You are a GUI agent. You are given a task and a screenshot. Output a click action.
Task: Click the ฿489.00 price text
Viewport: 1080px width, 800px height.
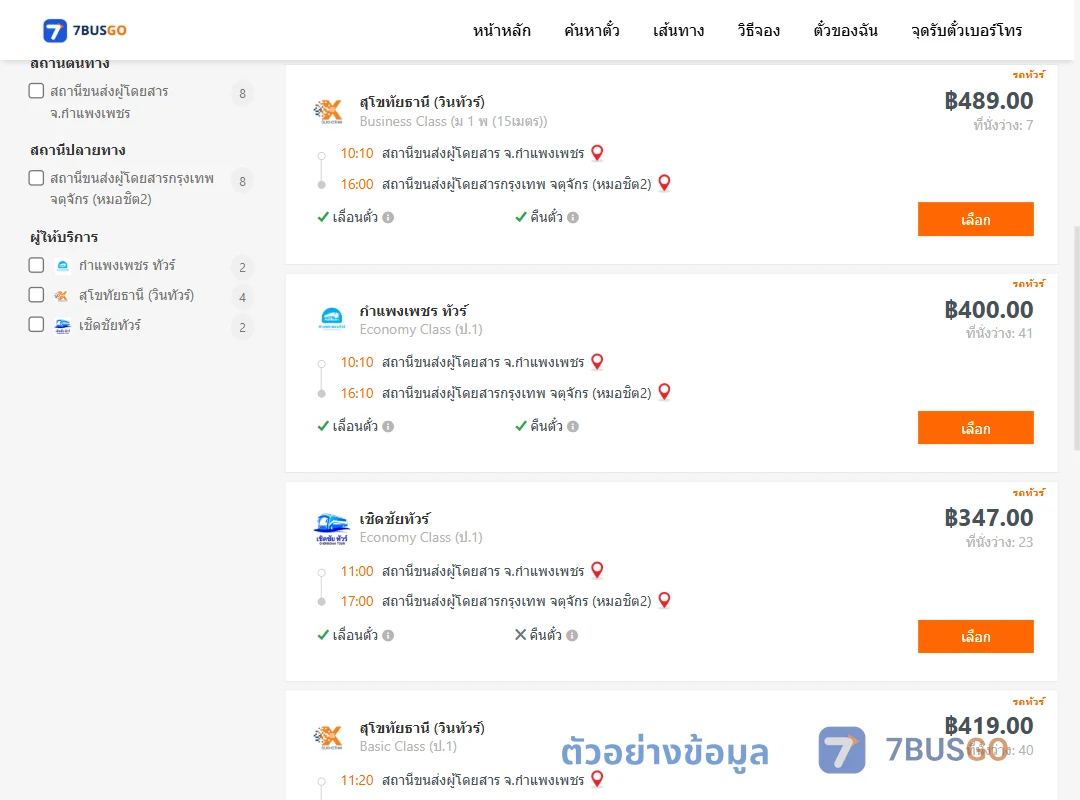tap(989, 101)
